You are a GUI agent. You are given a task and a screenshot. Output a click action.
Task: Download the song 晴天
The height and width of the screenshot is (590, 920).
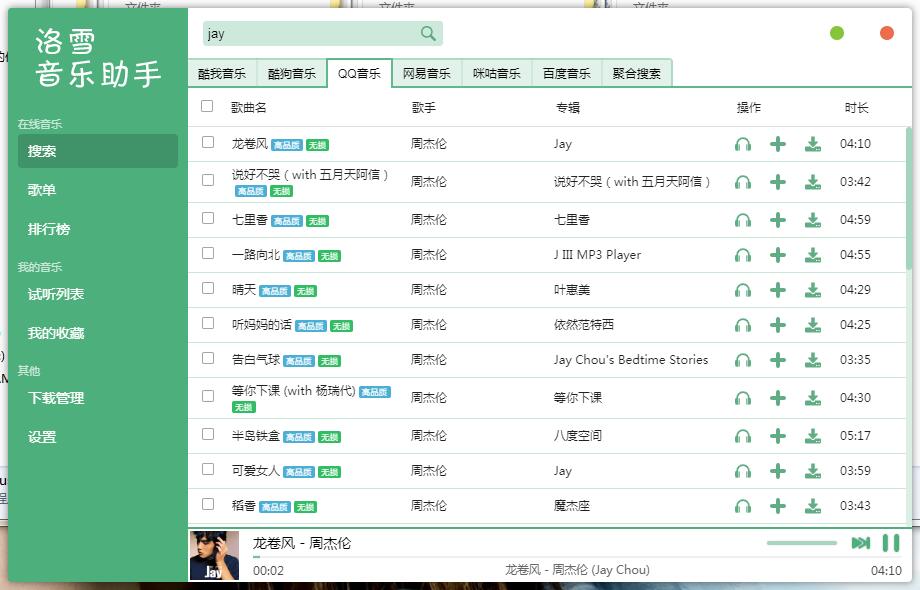tap(813, 290)
